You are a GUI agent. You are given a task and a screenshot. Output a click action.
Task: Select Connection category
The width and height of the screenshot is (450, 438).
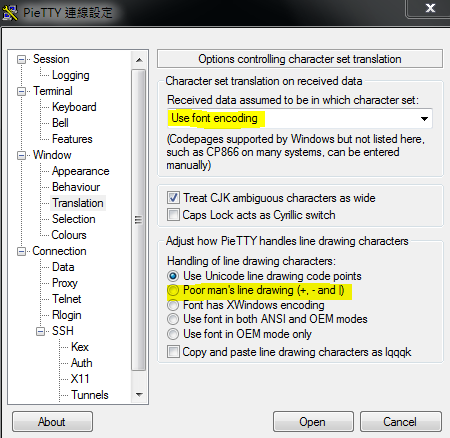point(59,251)
